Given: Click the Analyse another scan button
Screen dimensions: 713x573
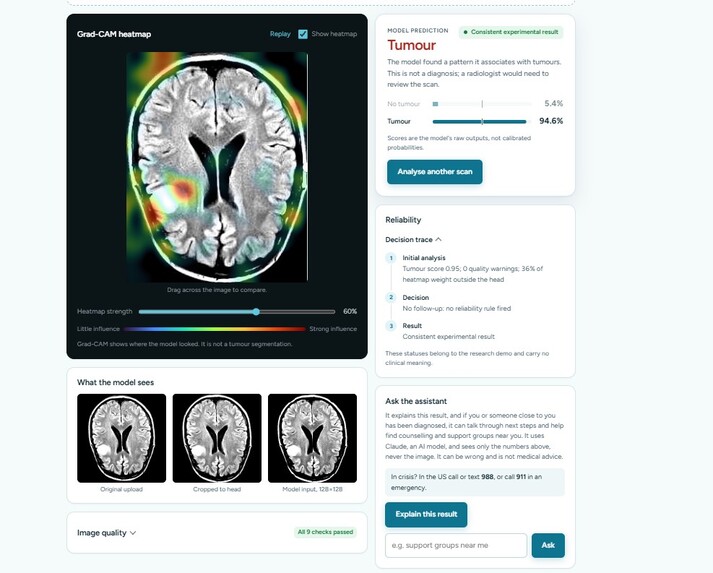Looking at the screenshot, I should point(435,172).
